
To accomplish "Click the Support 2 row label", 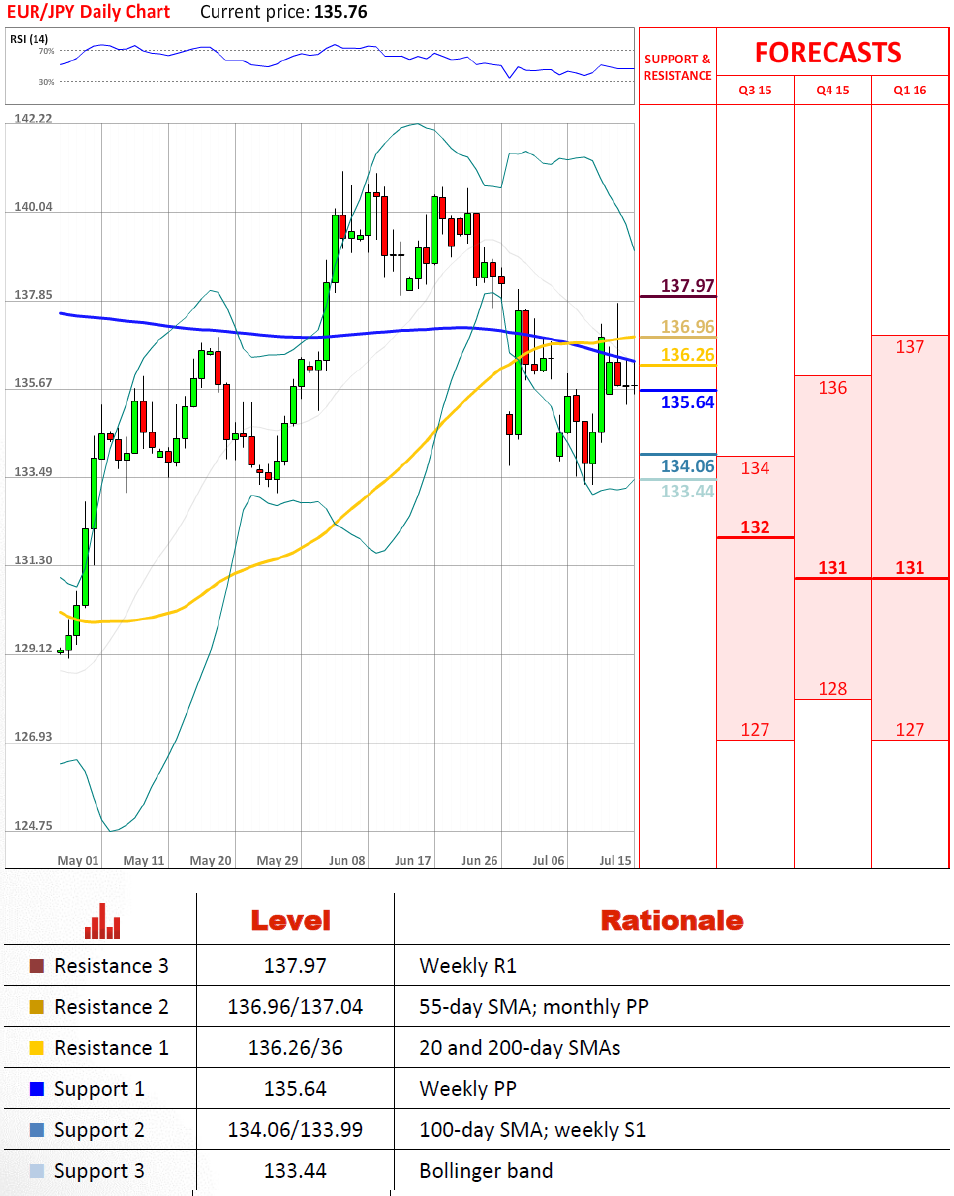I will click(99, 1130).
